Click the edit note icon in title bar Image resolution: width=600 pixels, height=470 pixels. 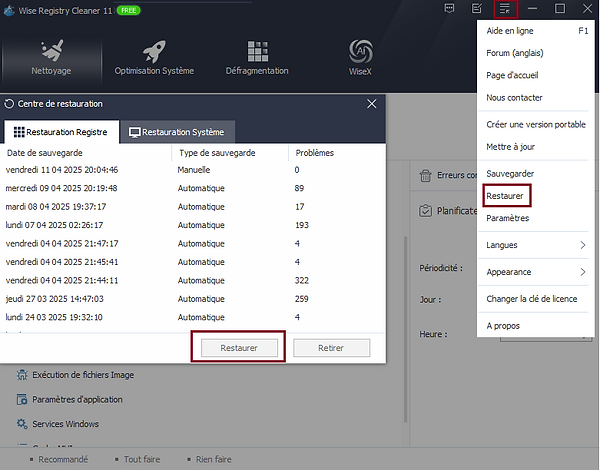click(477, 8)
